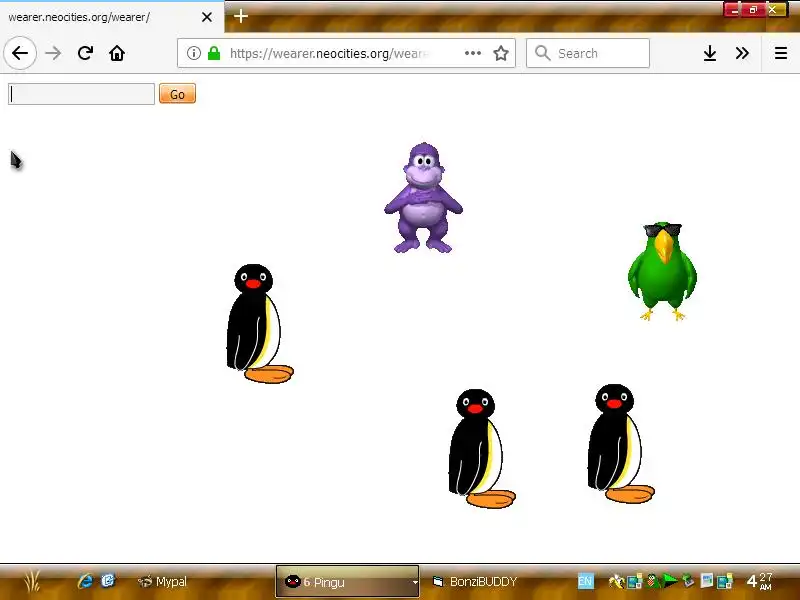Image resolution: width=800 pixels, height=600 pixels.
Task: Expand the Pingu group dropdown arrow
Action: (415, 582)
